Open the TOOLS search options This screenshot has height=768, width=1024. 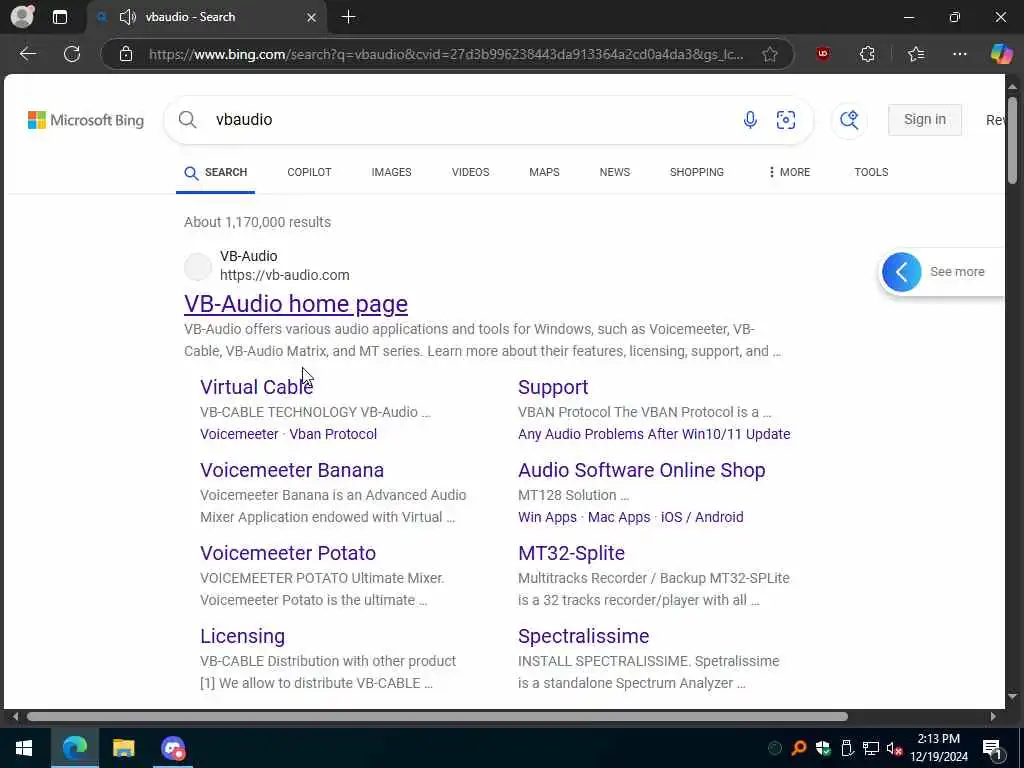[871, 172]
